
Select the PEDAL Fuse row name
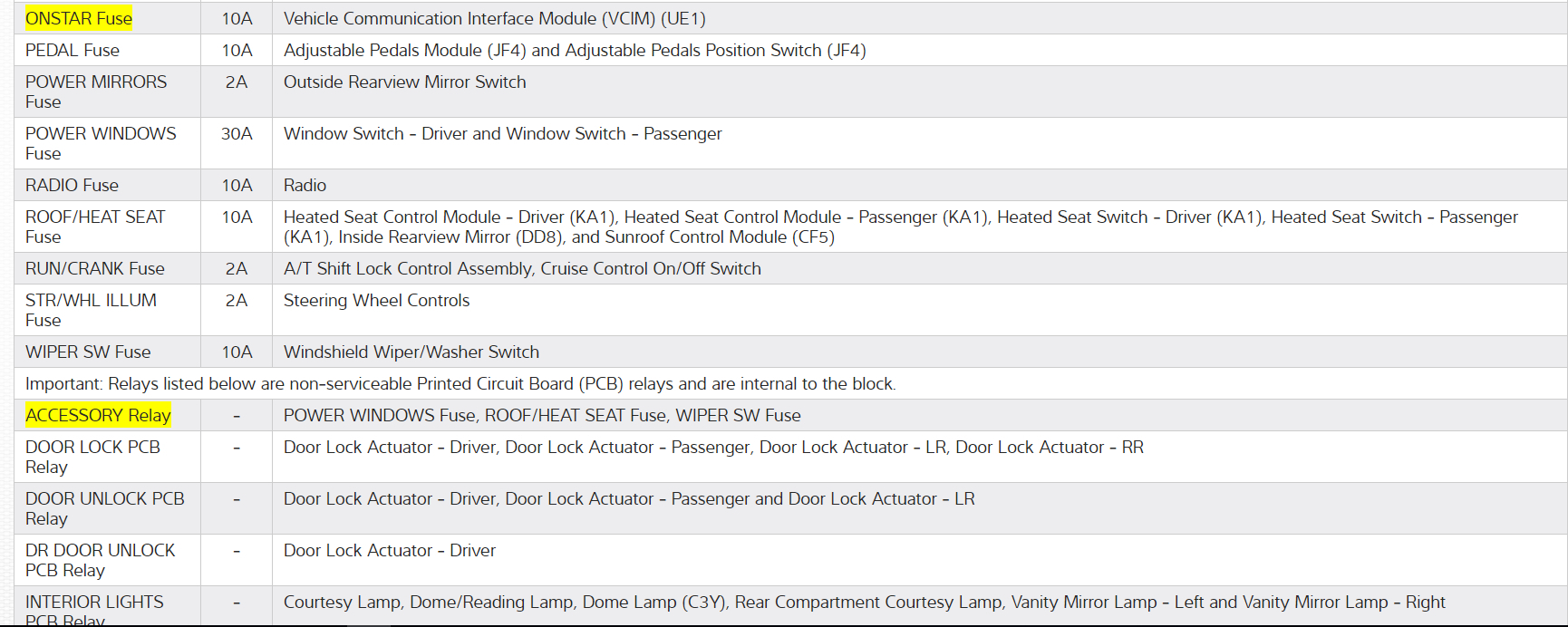[x=73, y=50]
